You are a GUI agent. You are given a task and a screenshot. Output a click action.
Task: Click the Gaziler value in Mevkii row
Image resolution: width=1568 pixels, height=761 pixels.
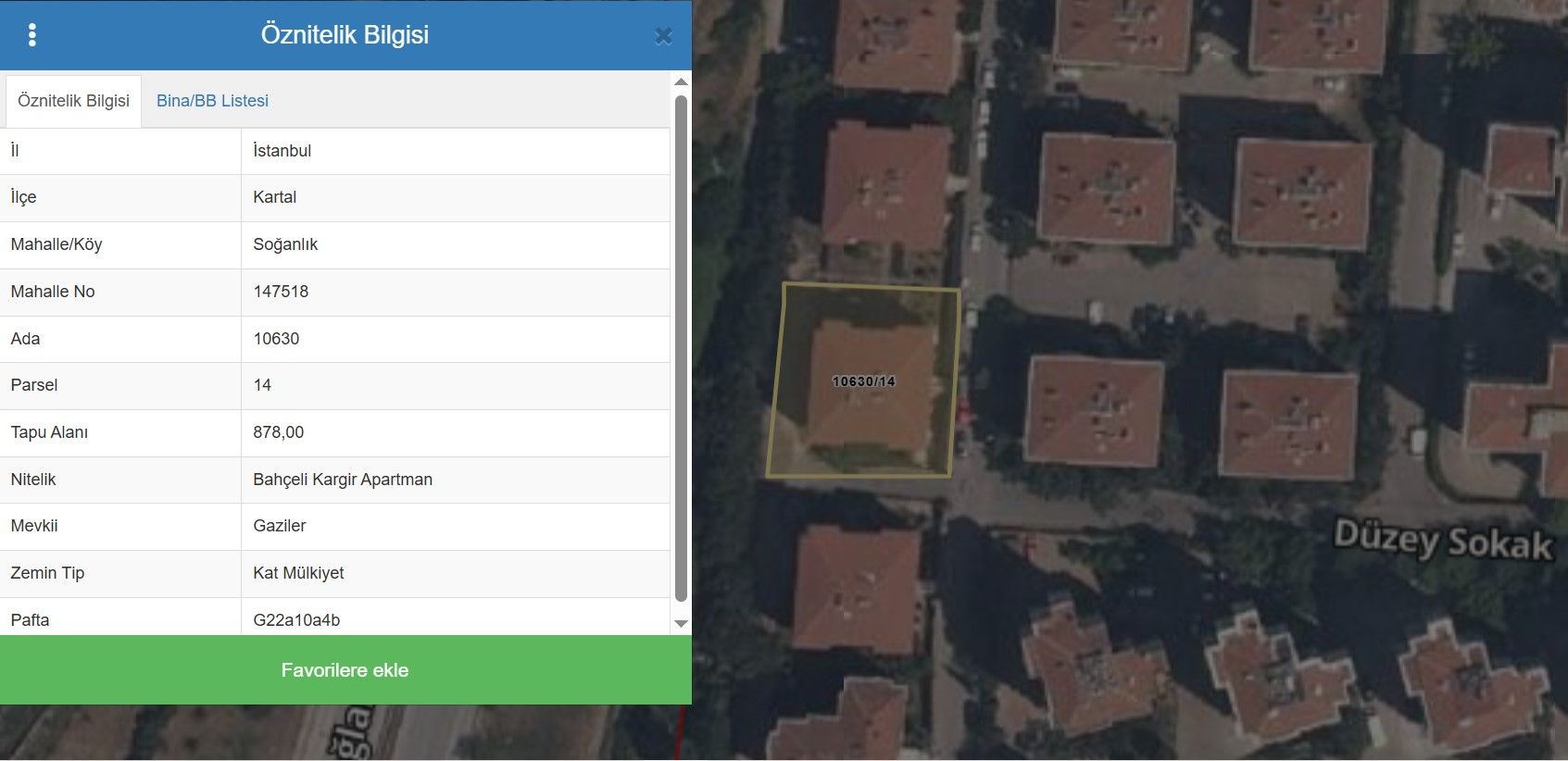[279, 526]
